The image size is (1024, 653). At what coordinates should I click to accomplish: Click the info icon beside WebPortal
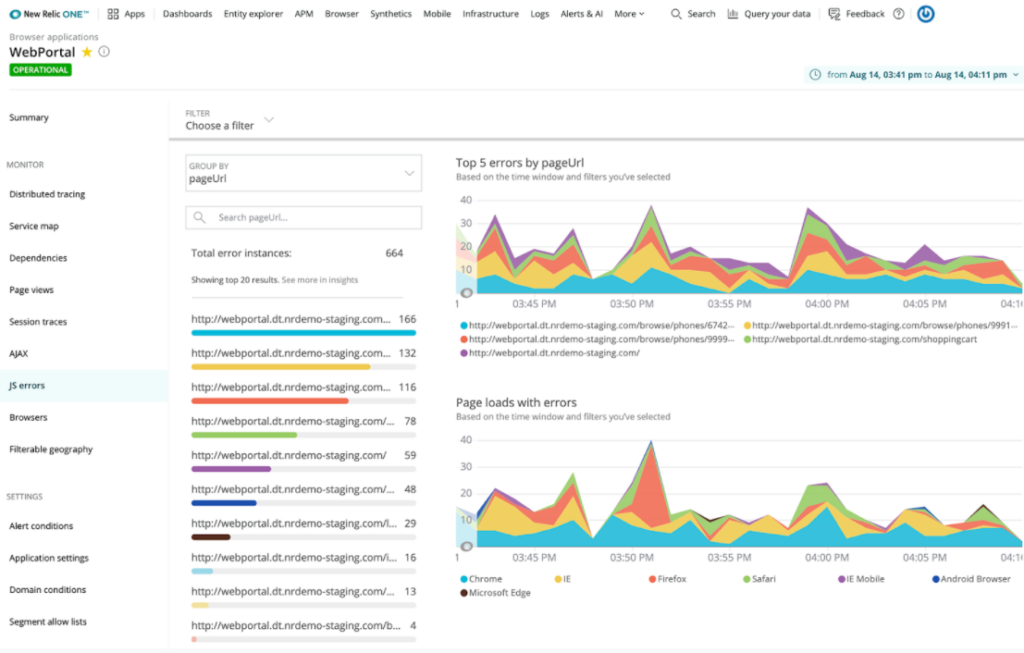pos(104,52)
